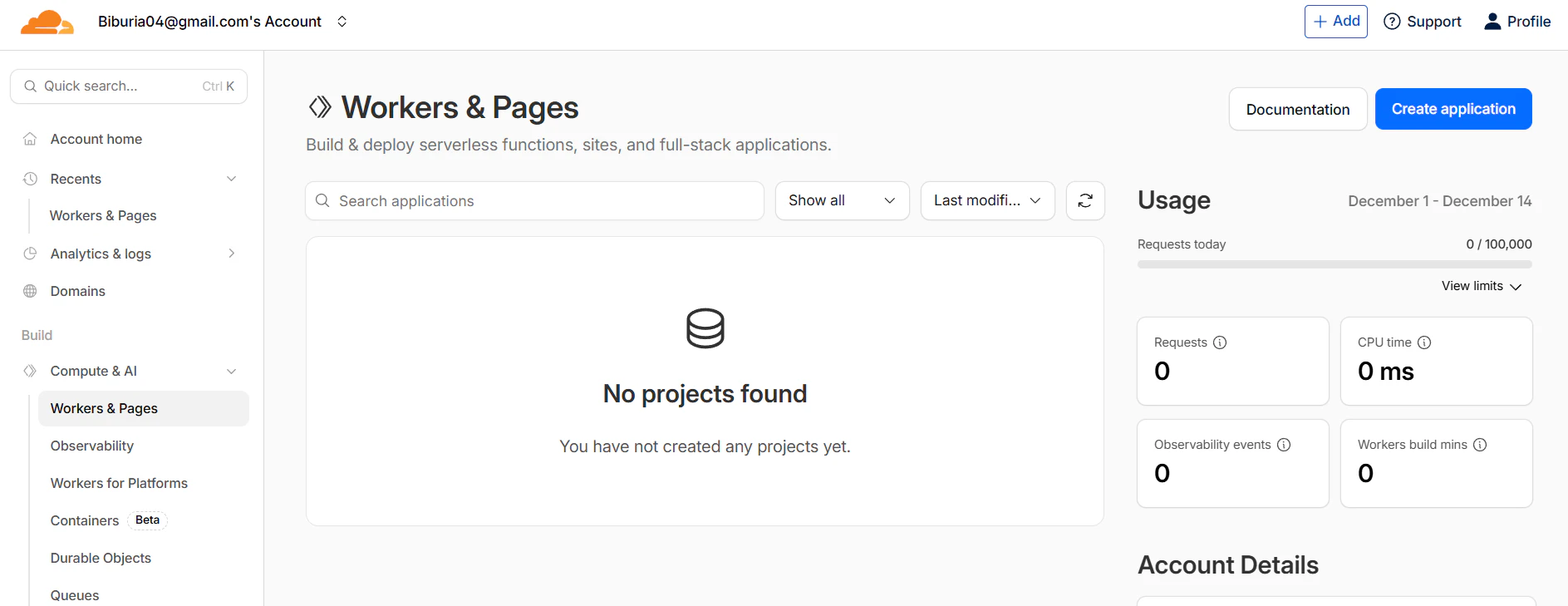Viewport: 1568px width, 606px height.
Task: Click the Build section label
Action: click(37, 335)
